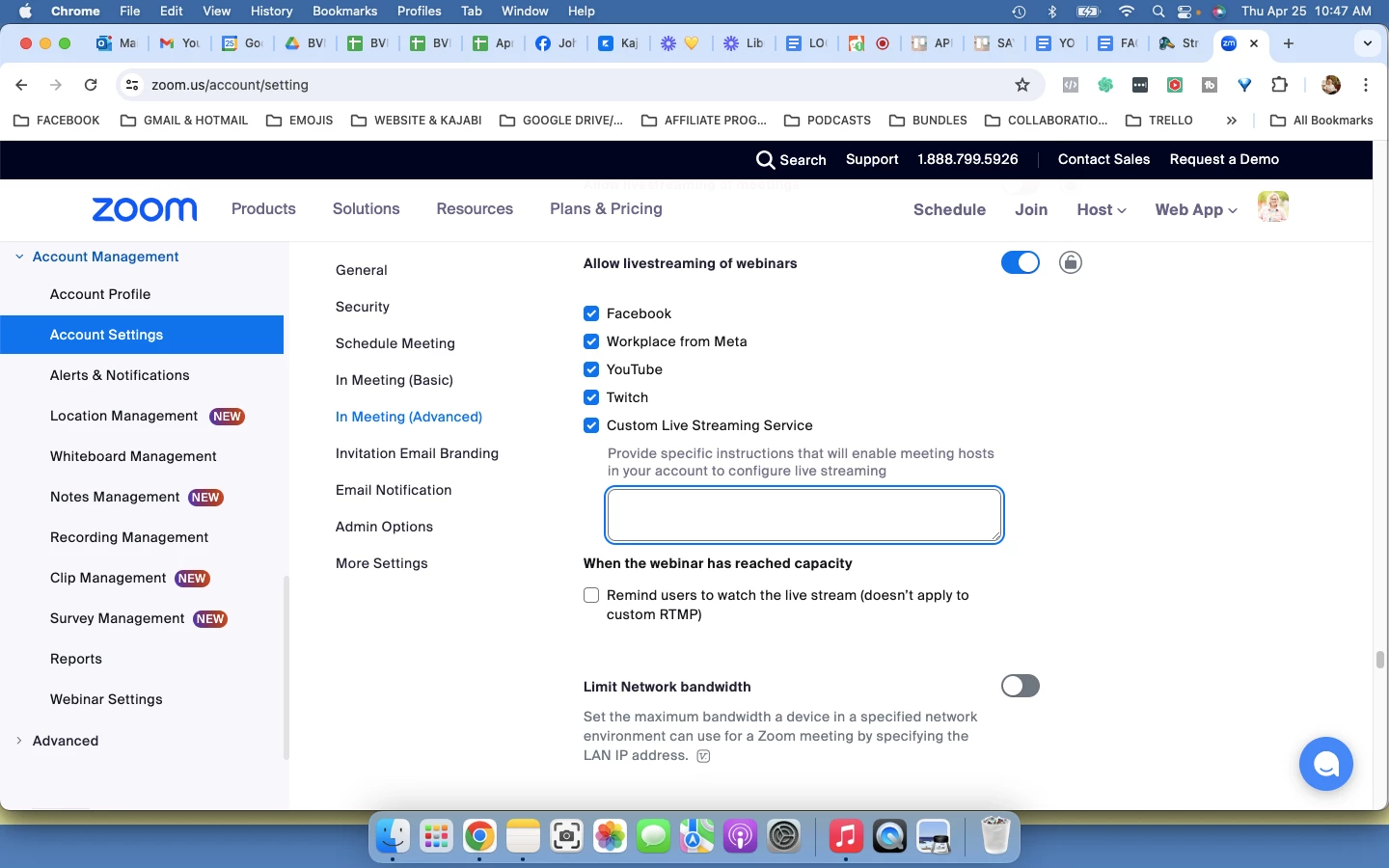Open Chrome extensions puzzle icon
This screenshot has width=1389, height=868.
click(x=1280, y=85)
